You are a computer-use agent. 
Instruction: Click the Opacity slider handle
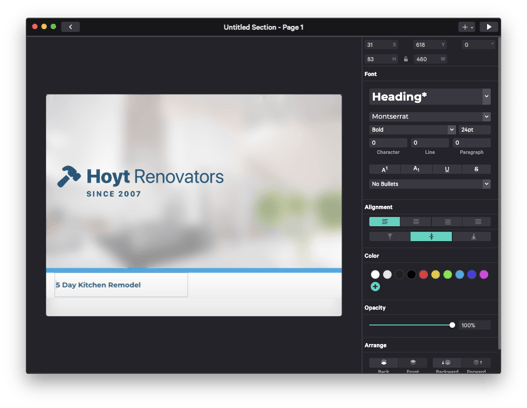coord(452,325)
